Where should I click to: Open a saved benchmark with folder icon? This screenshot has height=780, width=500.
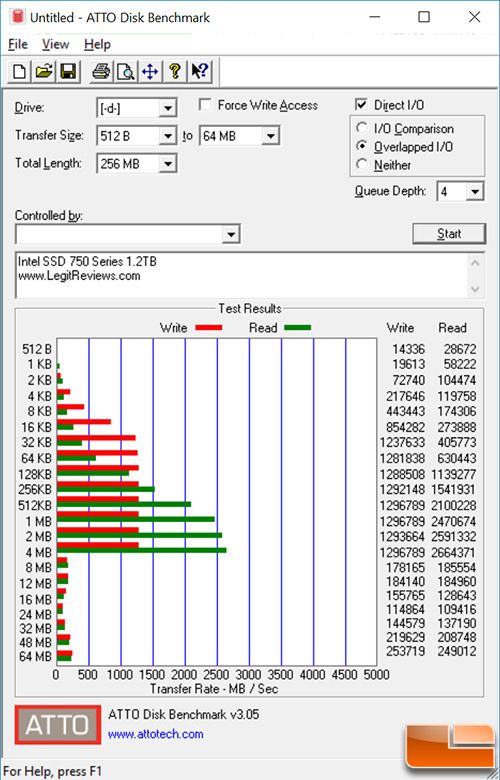pos(44,72)
